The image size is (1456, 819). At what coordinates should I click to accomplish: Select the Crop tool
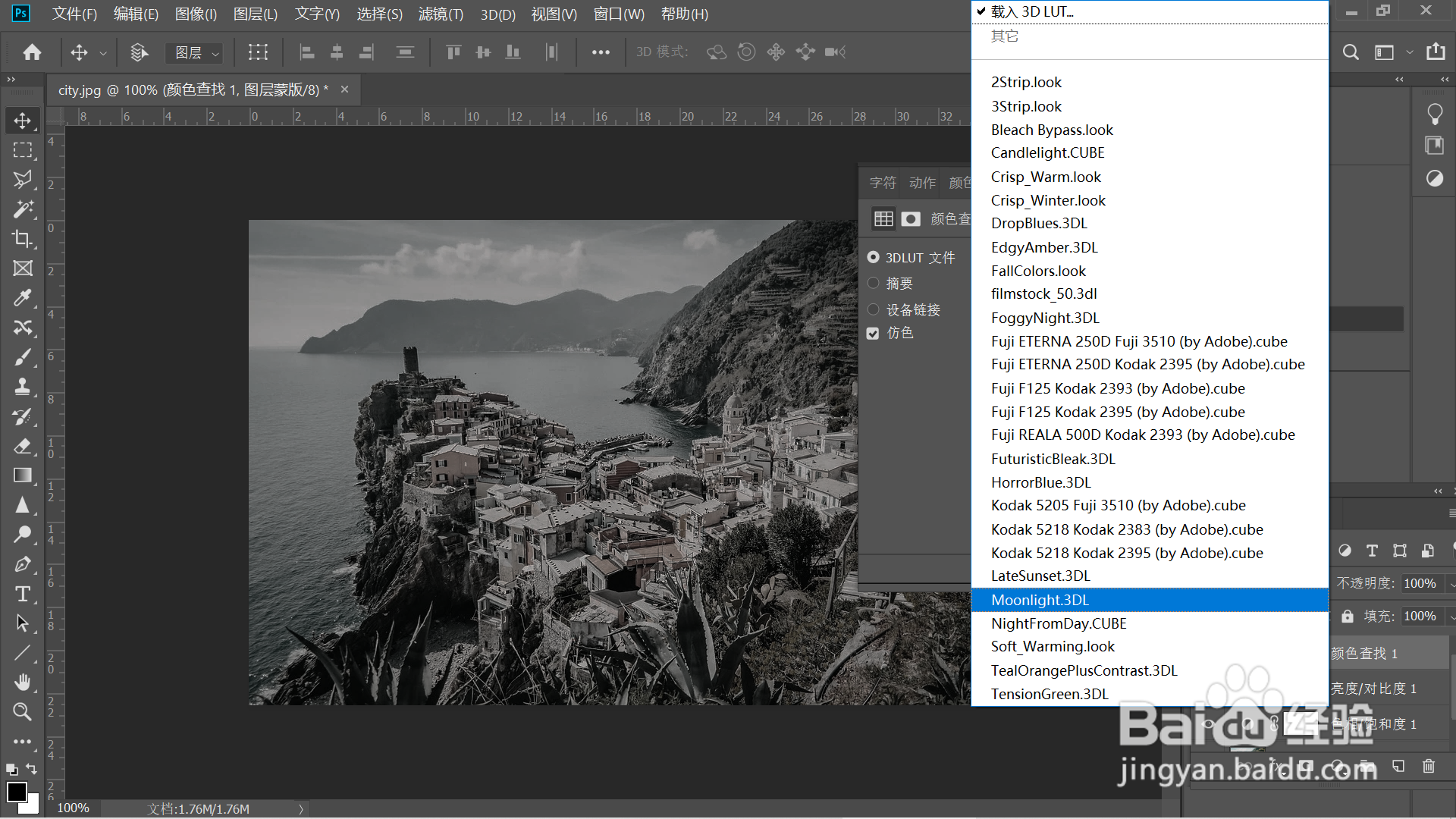[x=22, y=239]
